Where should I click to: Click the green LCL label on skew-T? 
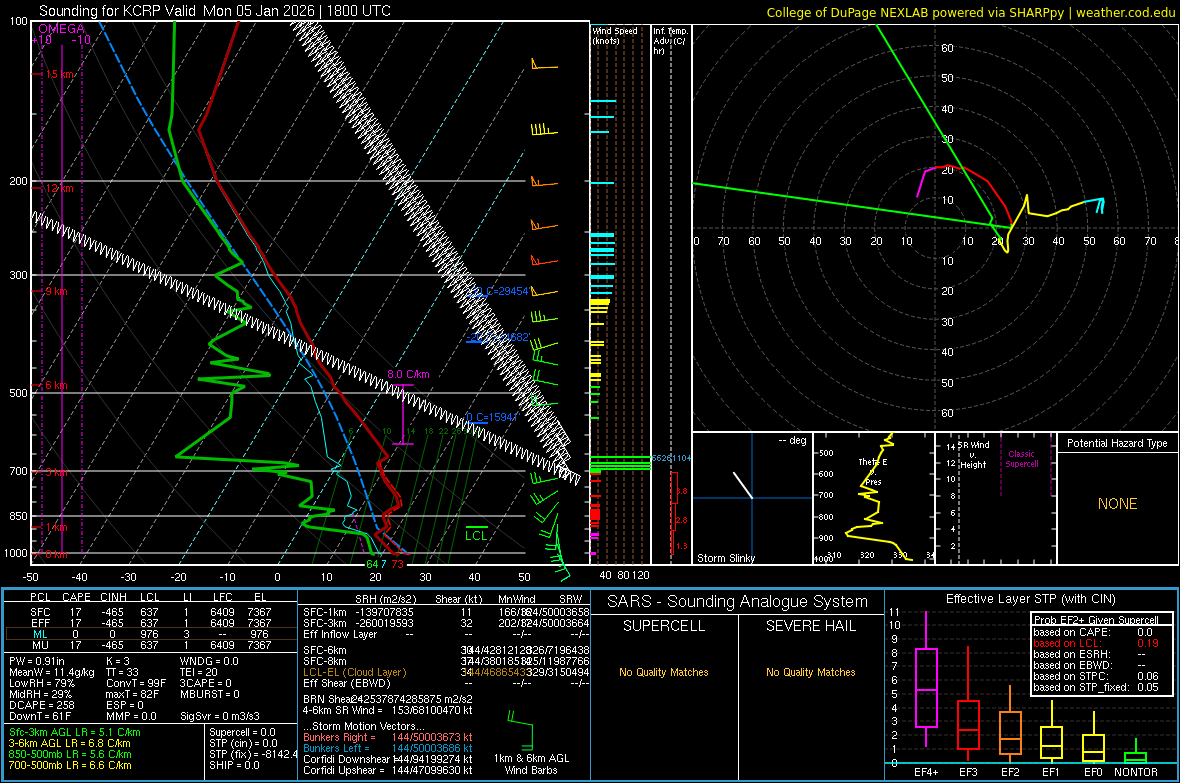(476, 535)
